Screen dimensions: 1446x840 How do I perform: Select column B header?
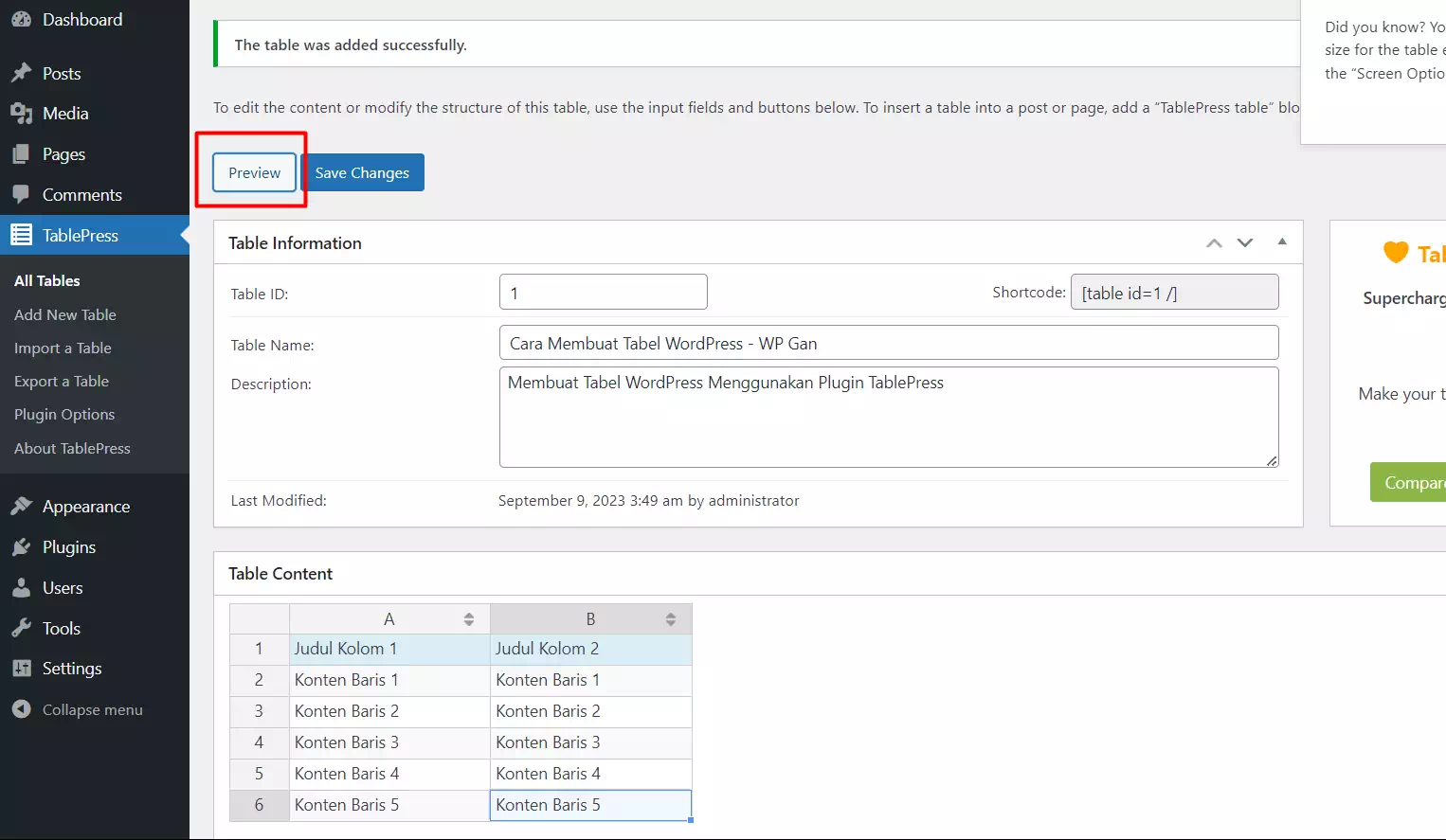pos(590,619)
